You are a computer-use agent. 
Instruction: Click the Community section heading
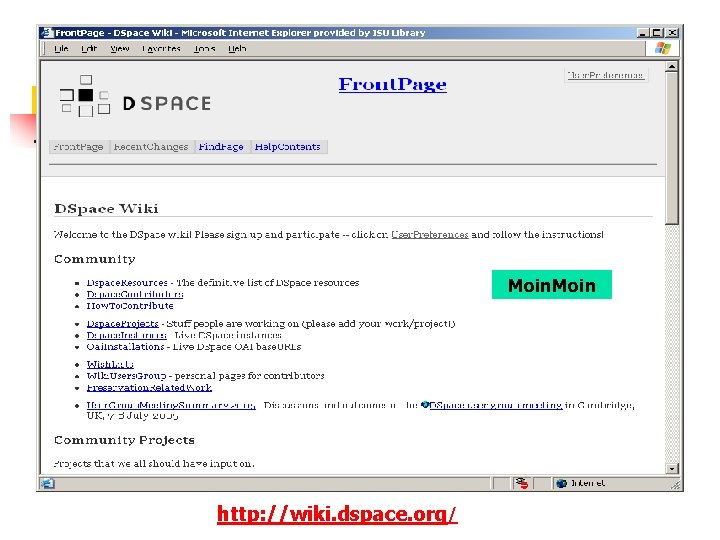[x=95, y=259]
